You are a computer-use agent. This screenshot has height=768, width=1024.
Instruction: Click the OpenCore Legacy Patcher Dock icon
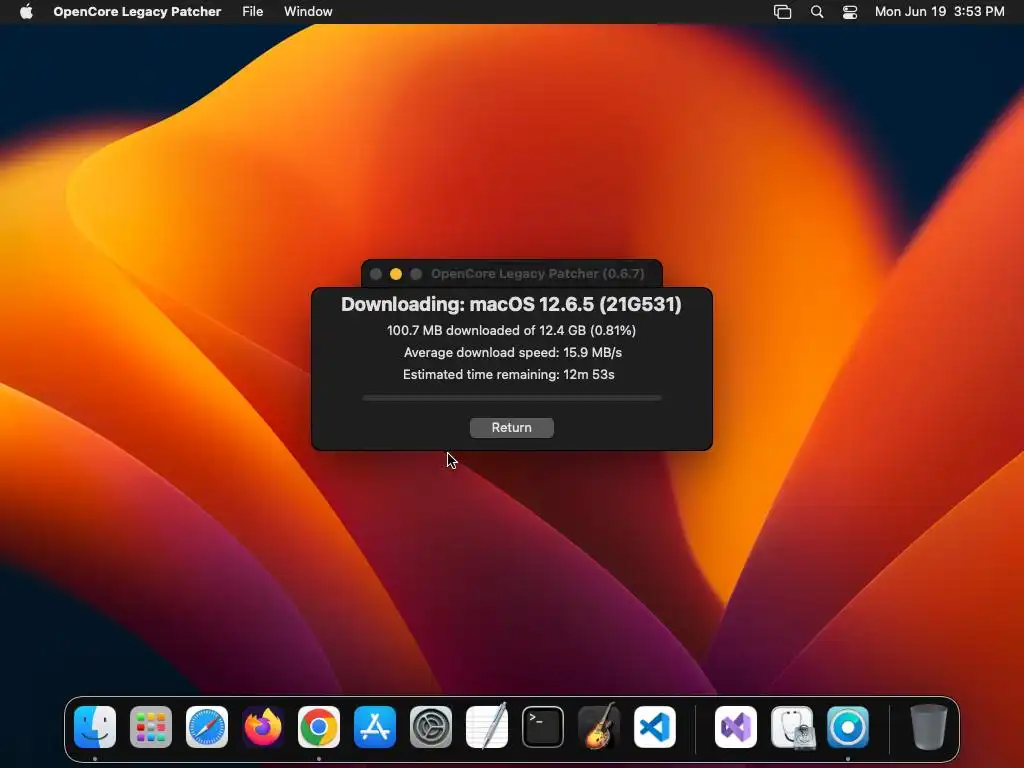click(x=848, y=727)
